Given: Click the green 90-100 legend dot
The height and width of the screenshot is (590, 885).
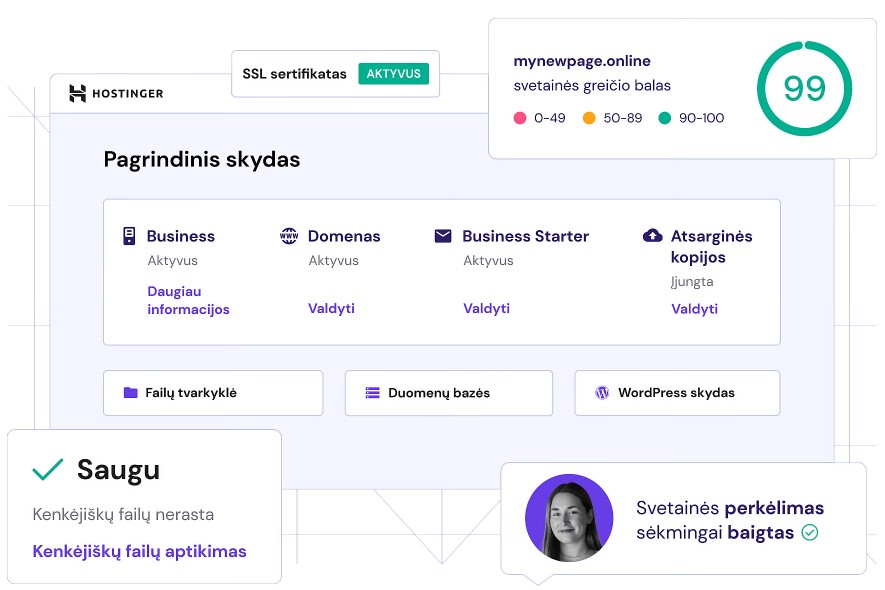Looking at the screenshot, I should (665, 118).
